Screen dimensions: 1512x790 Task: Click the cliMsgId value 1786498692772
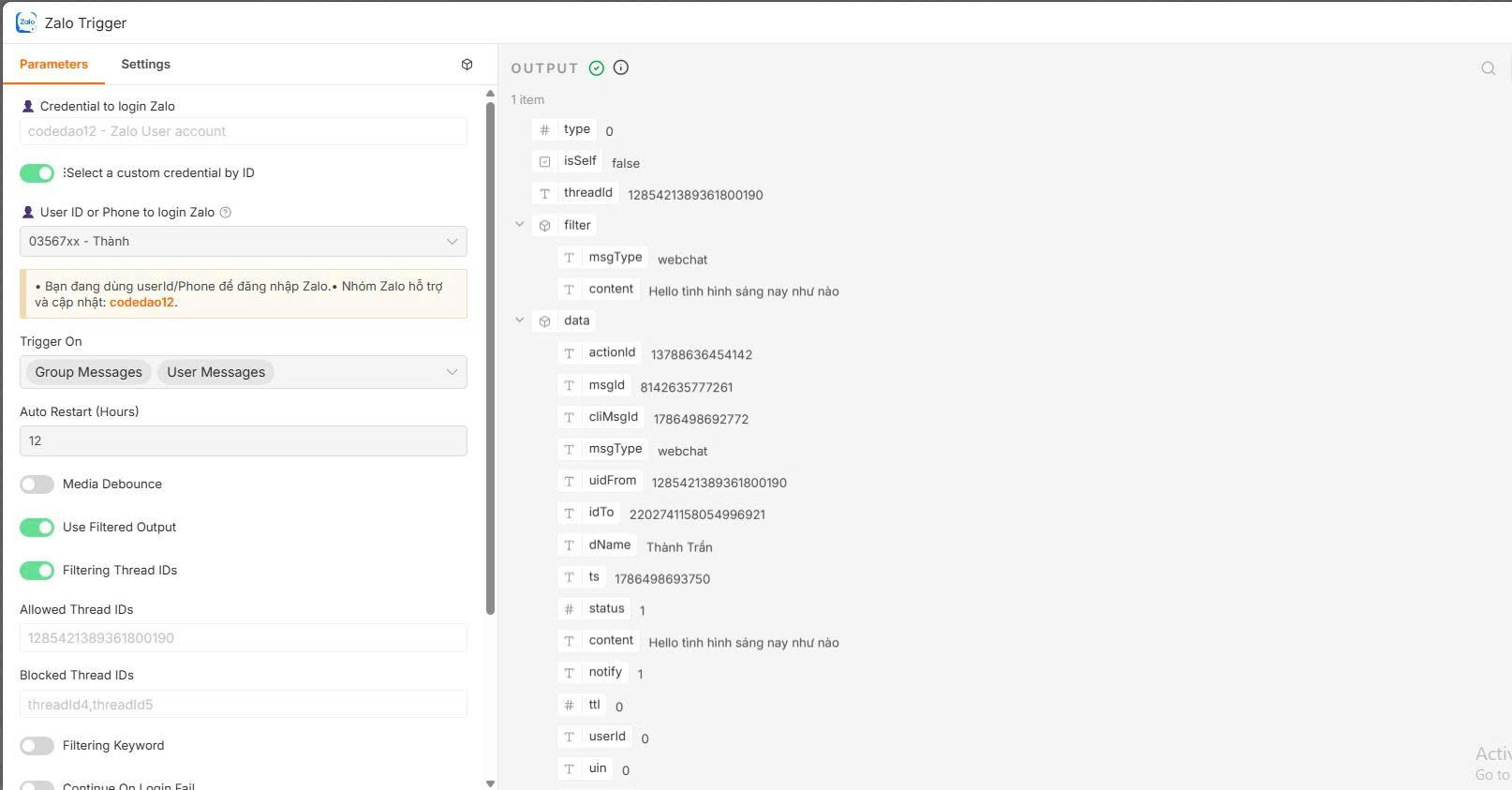(701, 419)
